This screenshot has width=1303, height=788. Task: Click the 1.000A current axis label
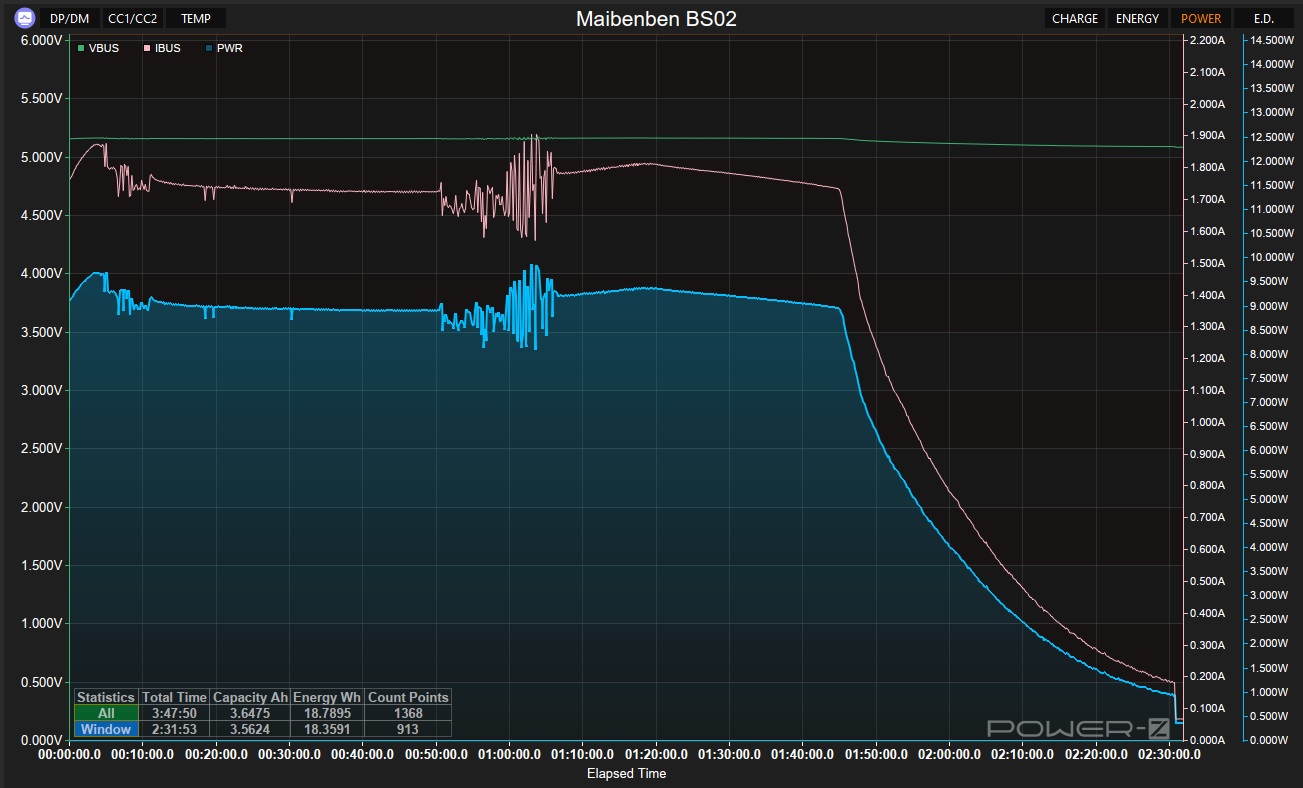coord(1206,423)
